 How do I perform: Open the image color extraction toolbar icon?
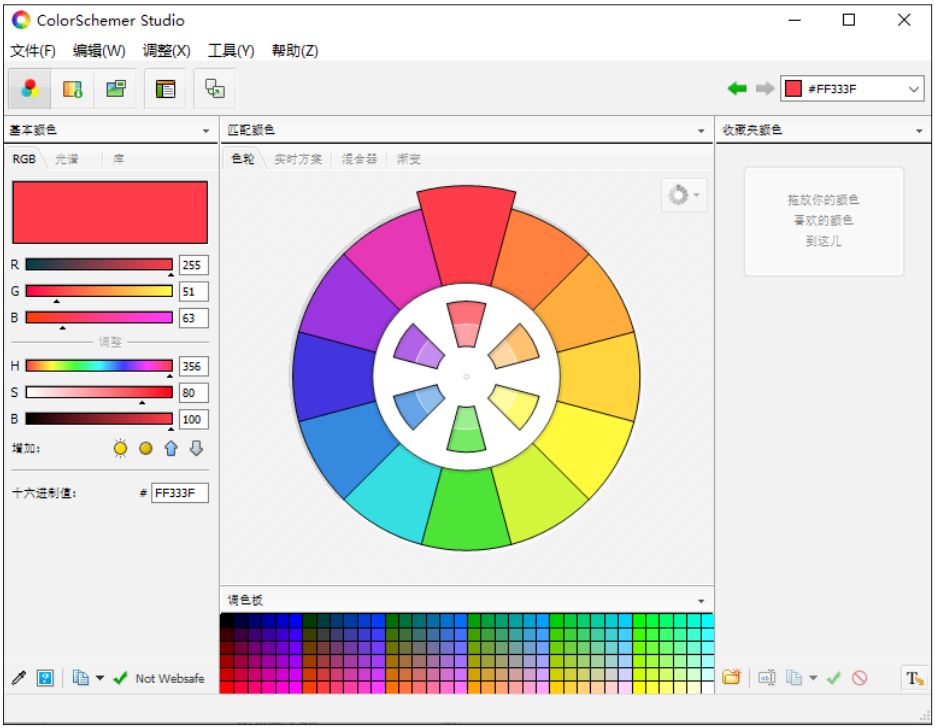click(x=72, y=89)
